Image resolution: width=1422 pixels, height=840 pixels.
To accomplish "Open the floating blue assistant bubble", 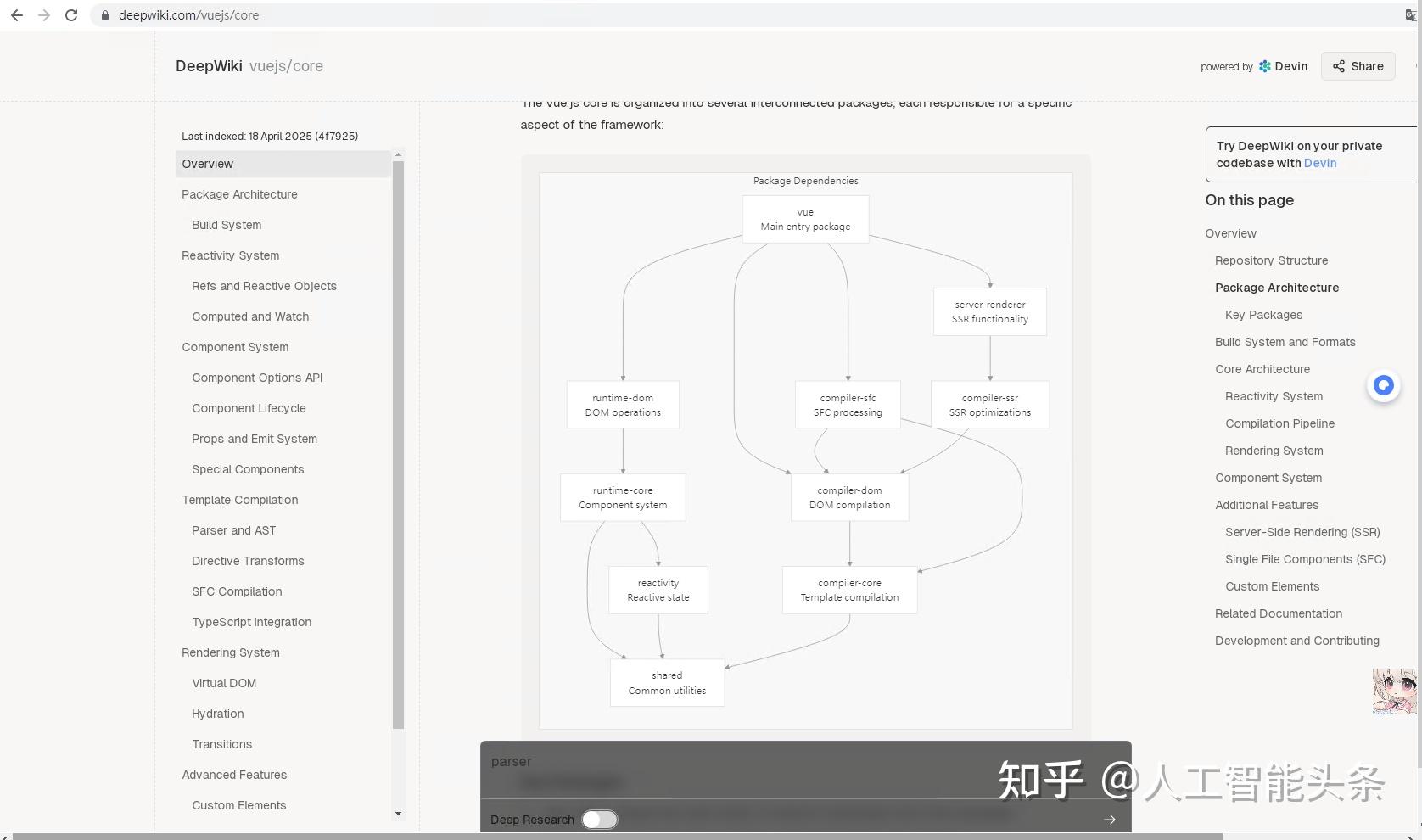I will 1383,386.
